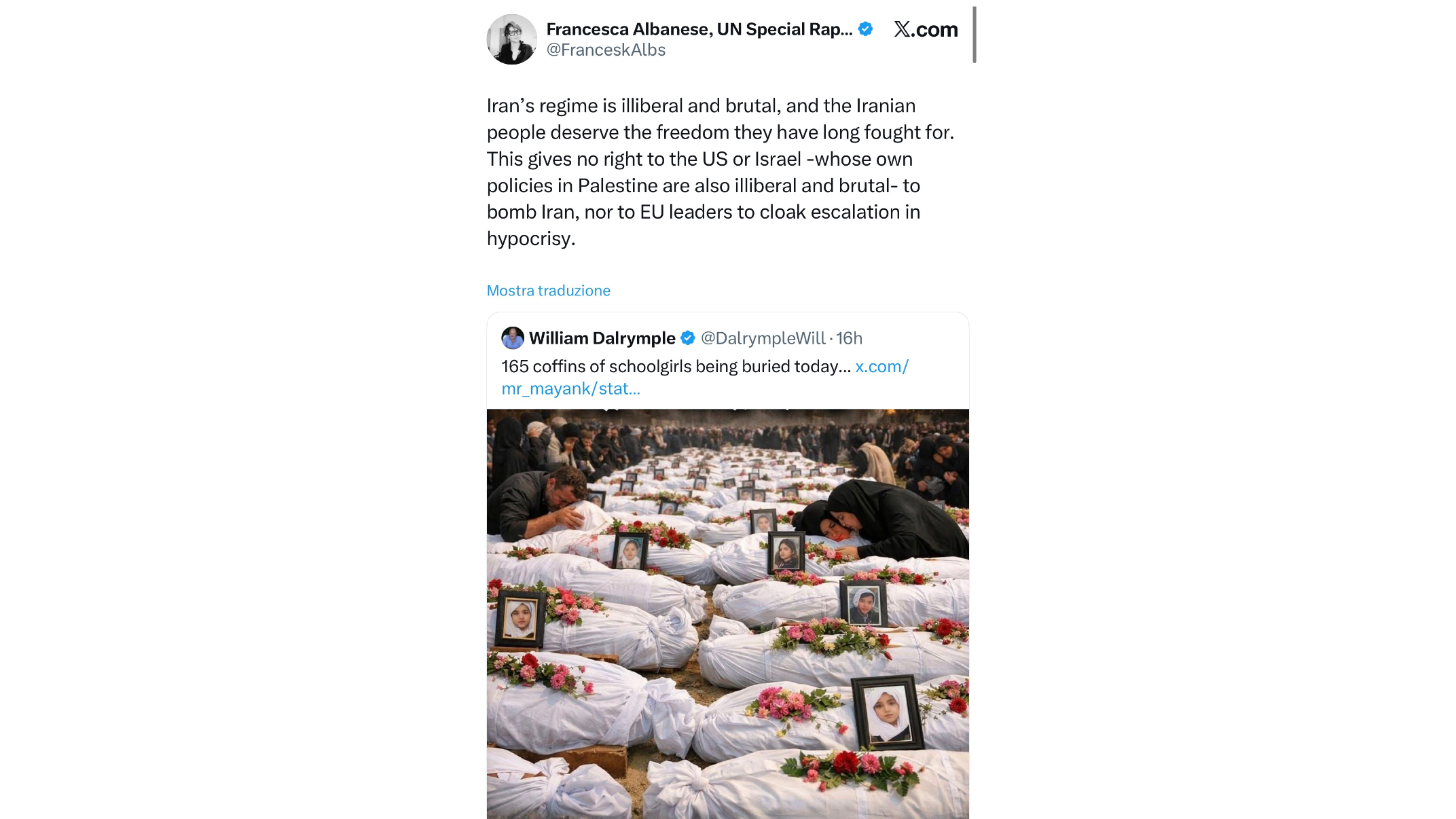This screenshot has height=819, width=1456.
Task: Click the framed portrait at bottom right of photo
Action: pos(887,712)
